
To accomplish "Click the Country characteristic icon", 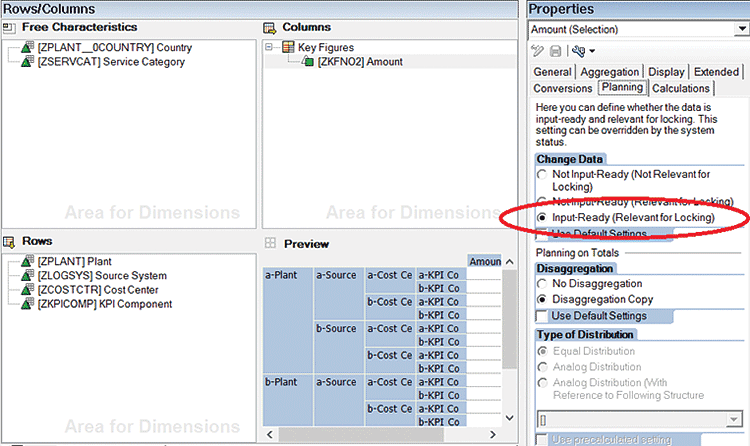I will coord(27,47).
